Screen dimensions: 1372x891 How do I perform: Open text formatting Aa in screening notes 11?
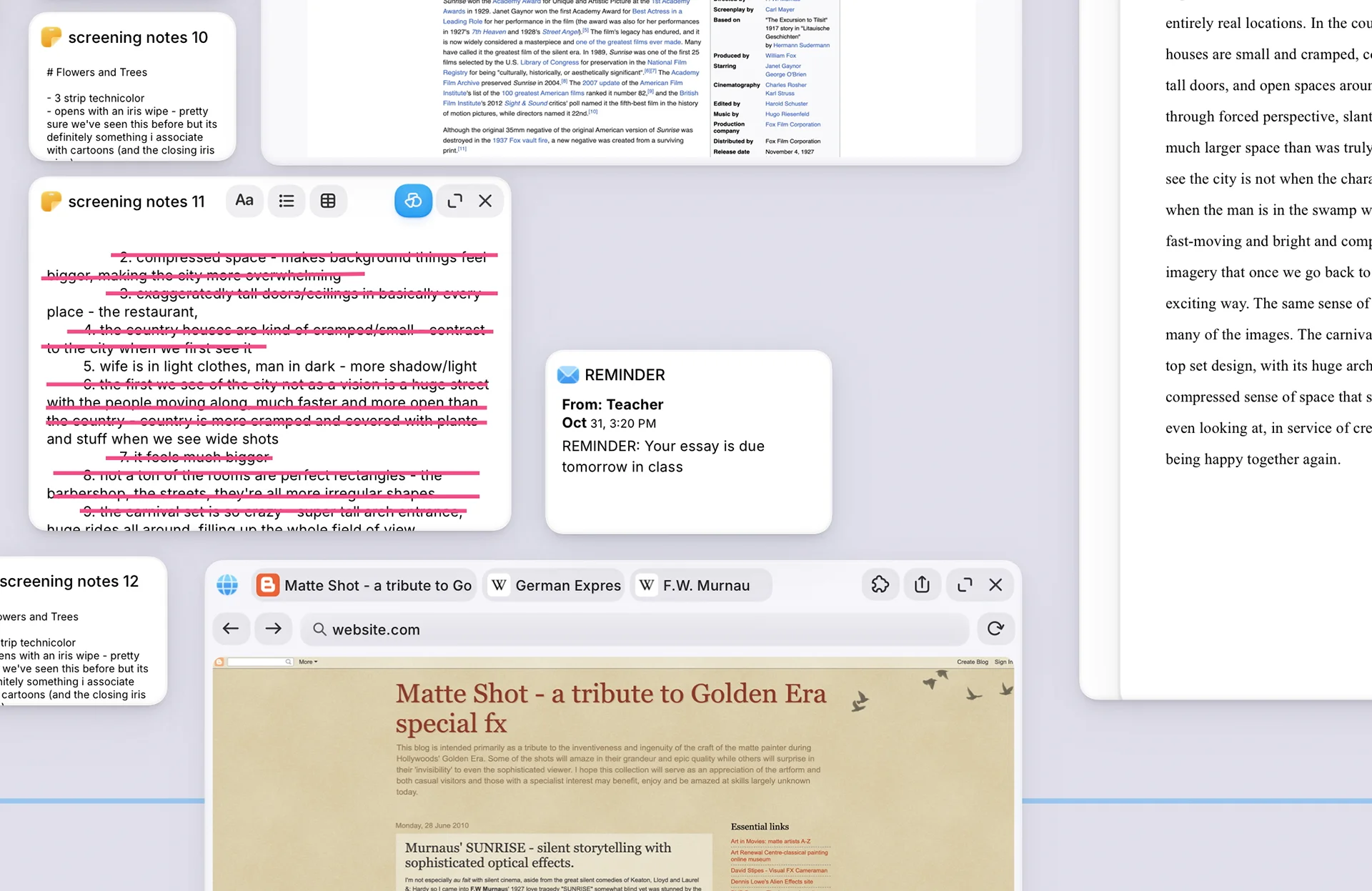pos(244,201)
